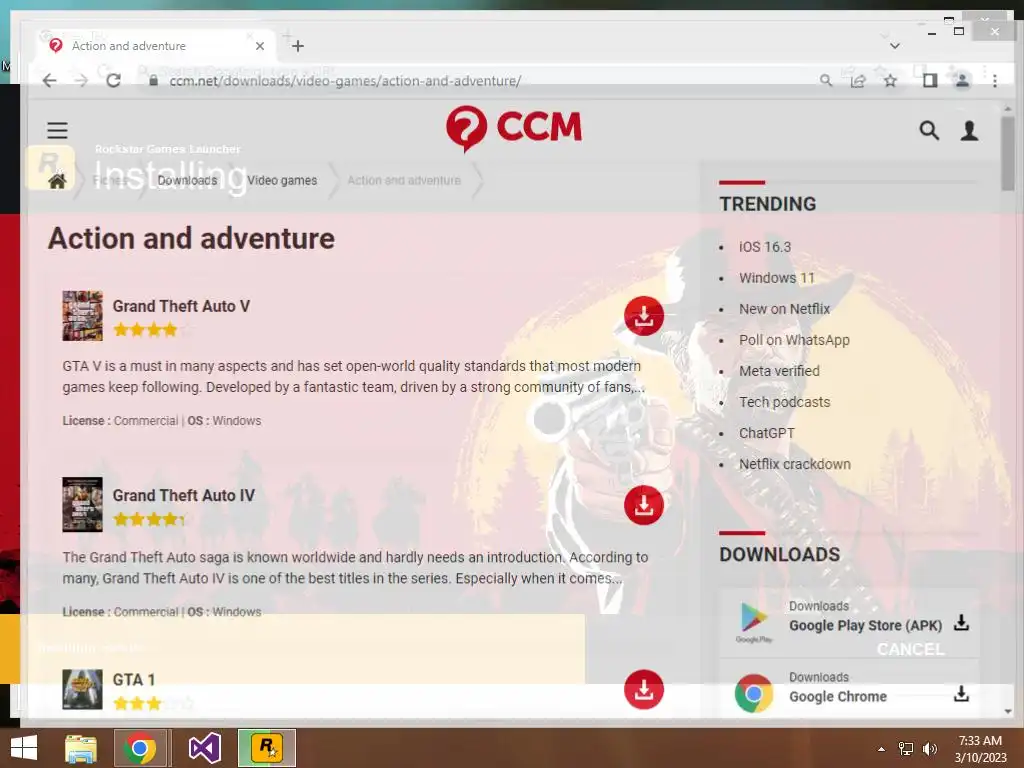The width and height of the screenshot is (1024, 768).
Task: Switch to Chrome in the taskbar
Action: (x=140, y=748)
